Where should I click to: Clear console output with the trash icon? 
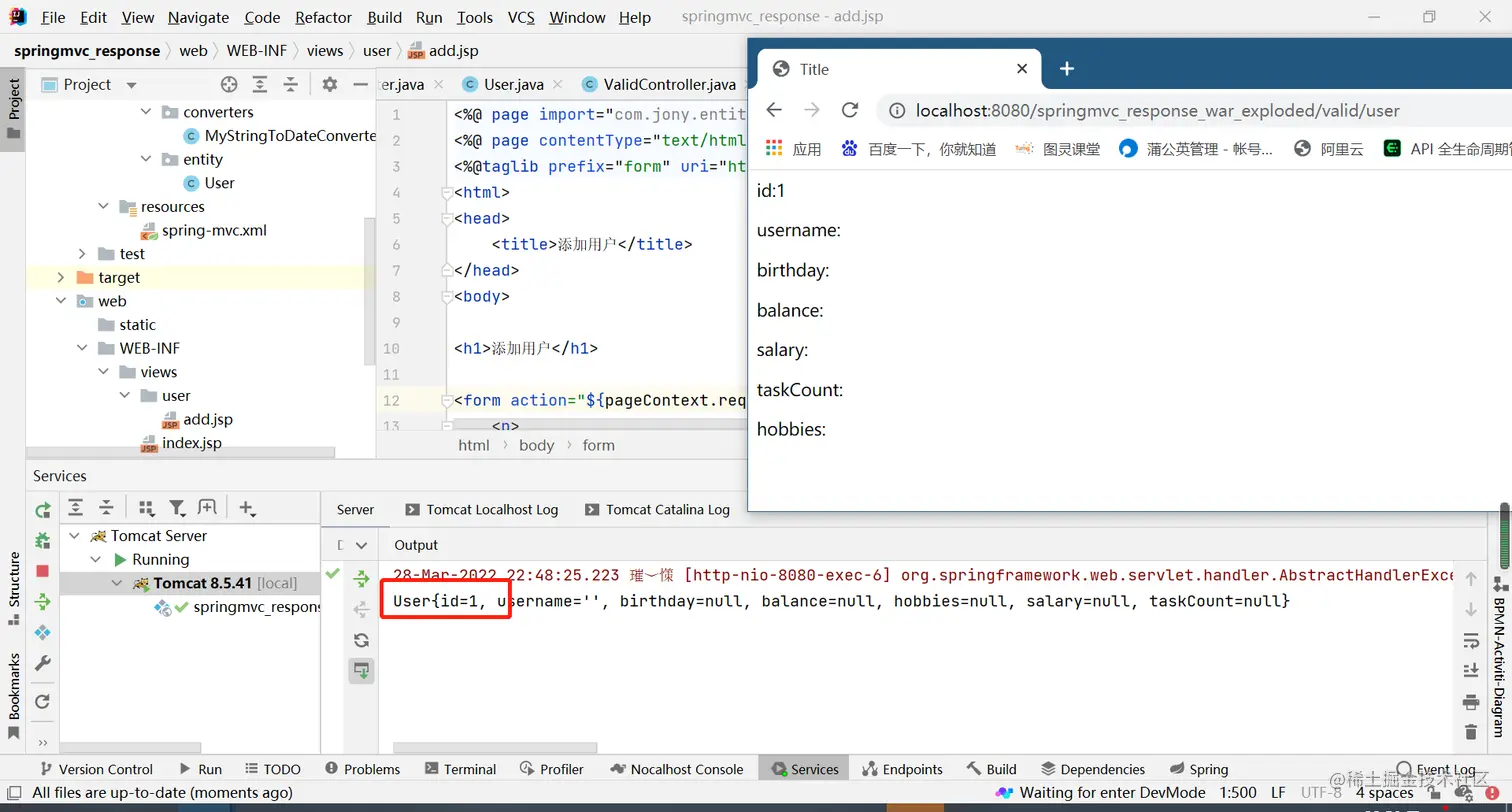coord(1470,732)
